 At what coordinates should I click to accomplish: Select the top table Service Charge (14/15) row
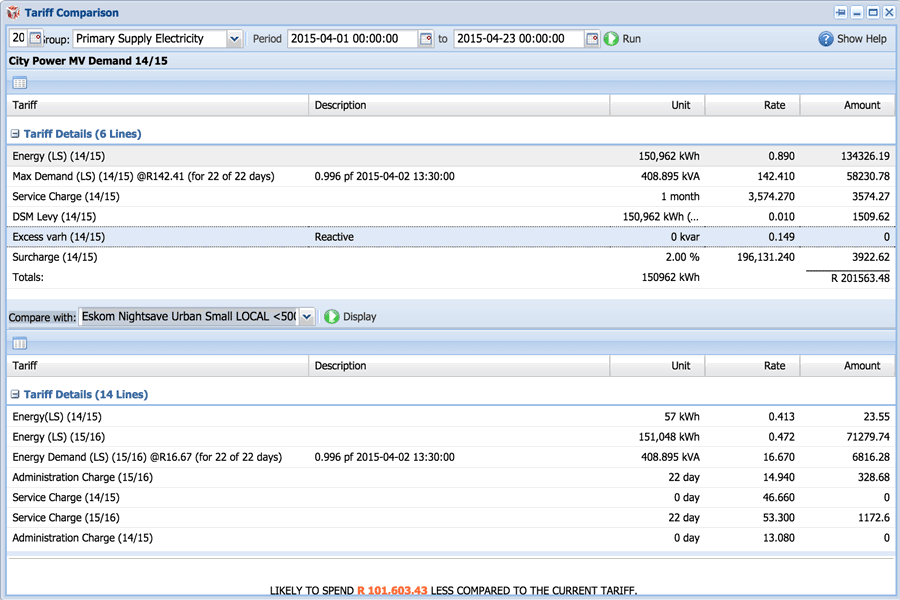click(x=451, y=196)
